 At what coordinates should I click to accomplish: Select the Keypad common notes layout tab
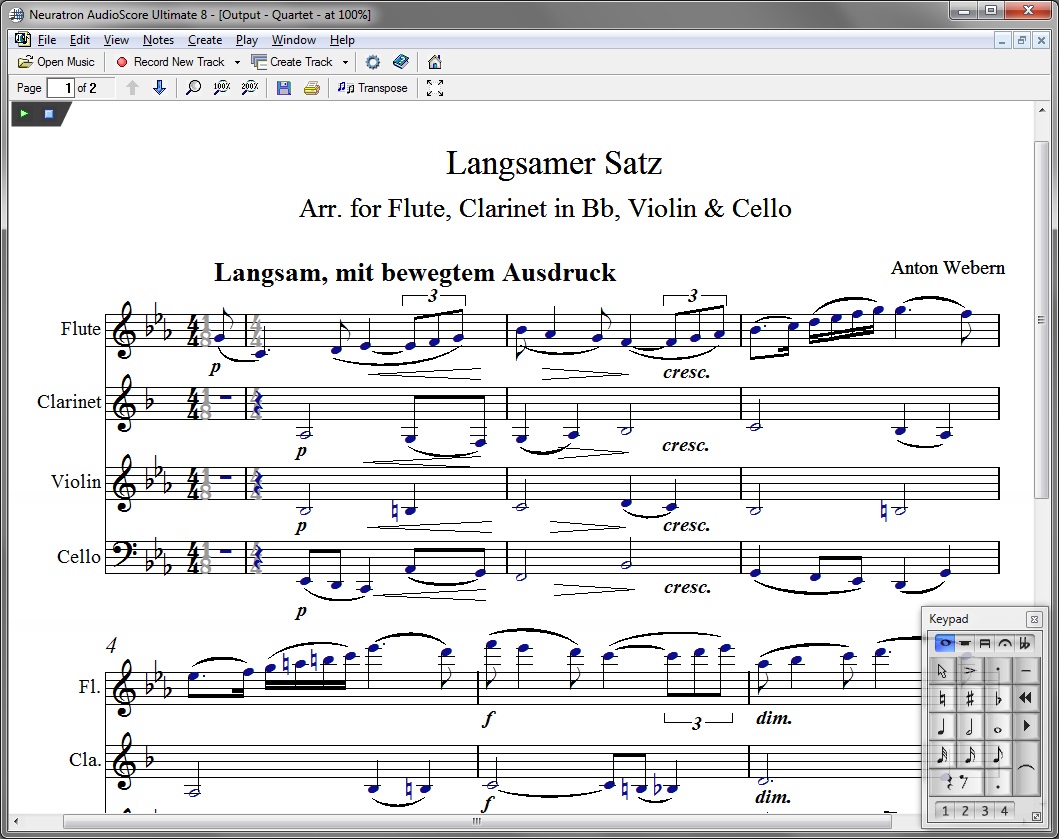945,643
